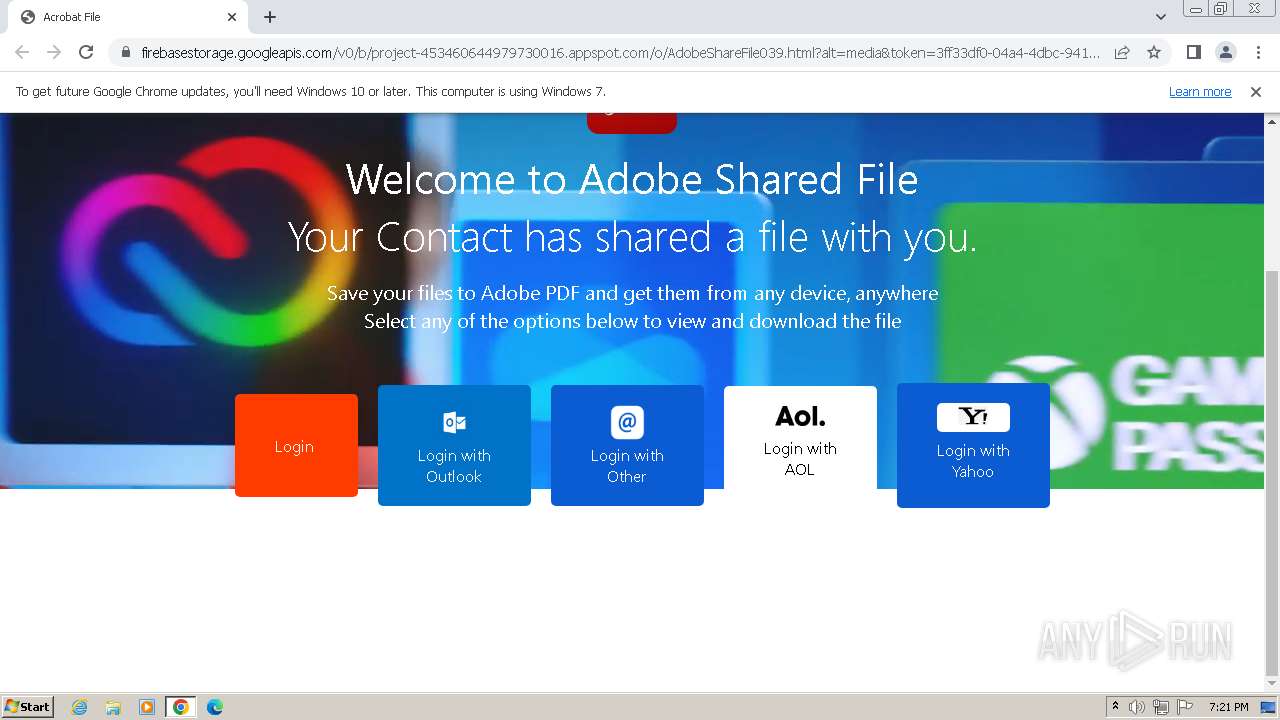1280x720 pixels.
Task: Launch Internet Explorer from taskbar
Action: pos(80,707)
